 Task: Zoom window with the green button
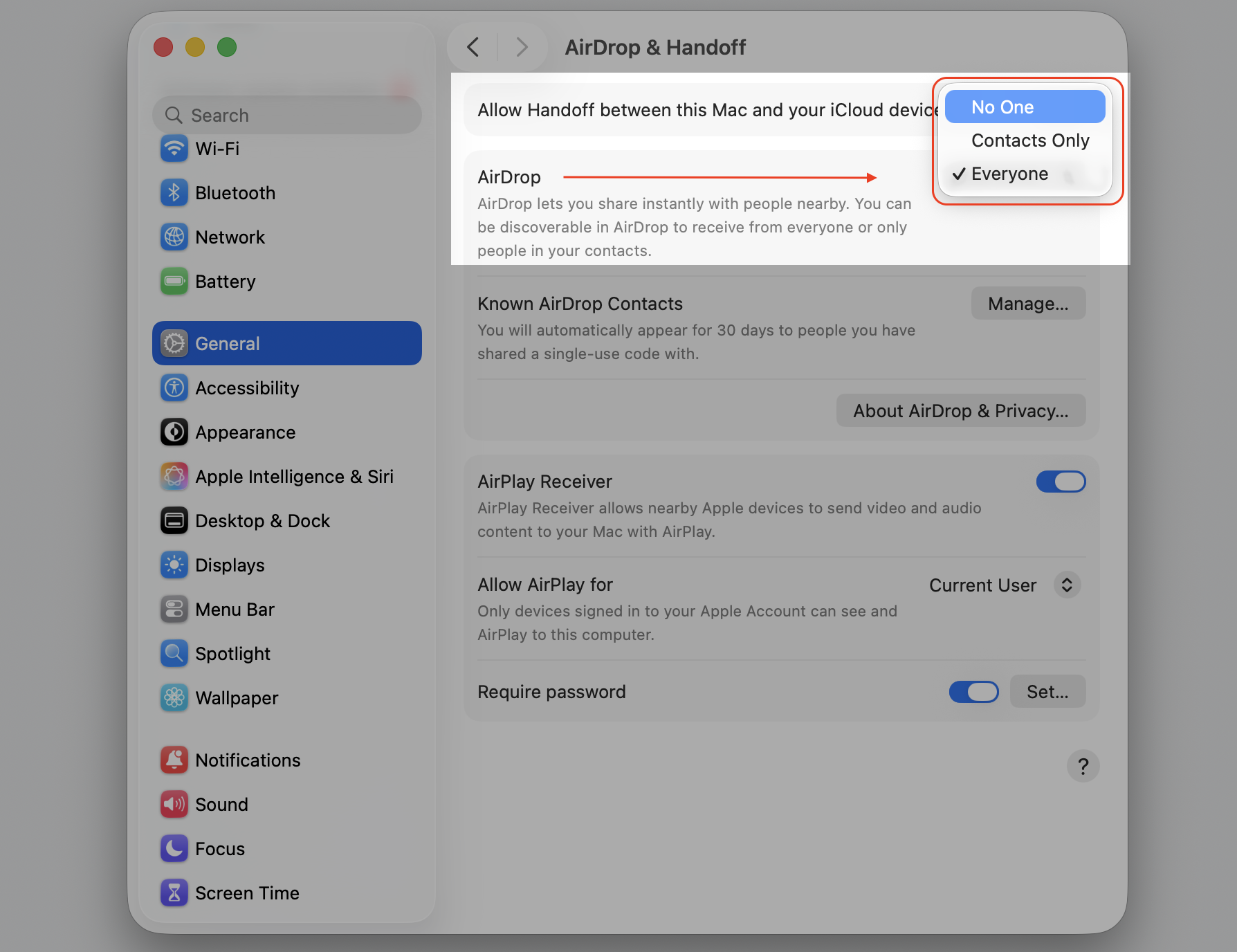coord(227,47)
